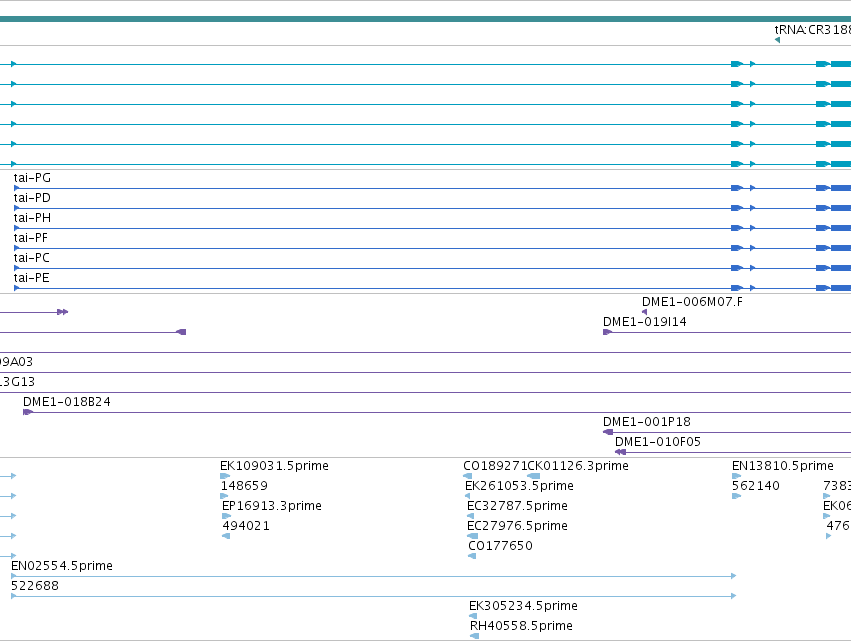Open the DME1-018B24 clone label
The width and height of the screenshot is (851, 641).
[67, 402]
